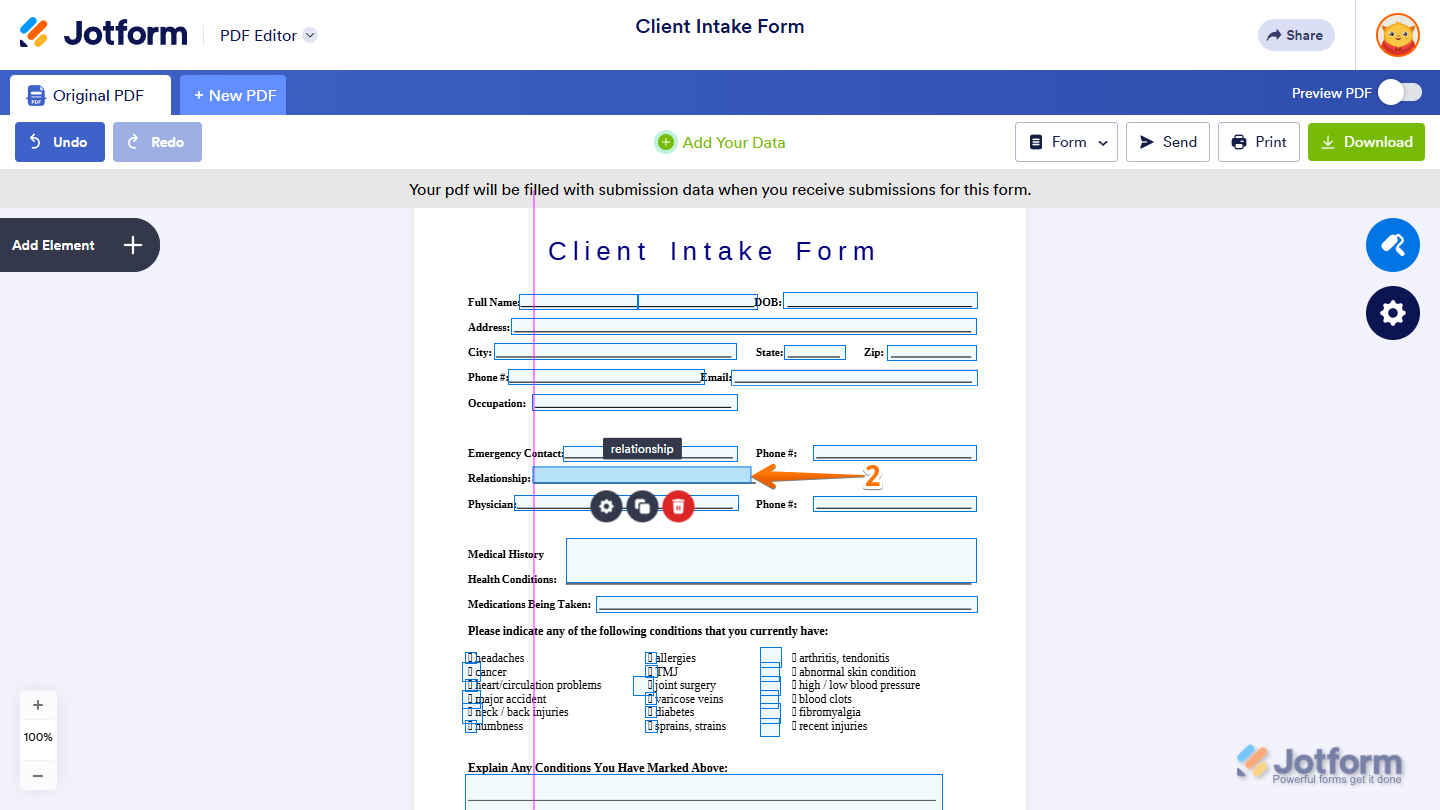
Task: Select the Medications Being Taken input field
Action: [786, 604]
